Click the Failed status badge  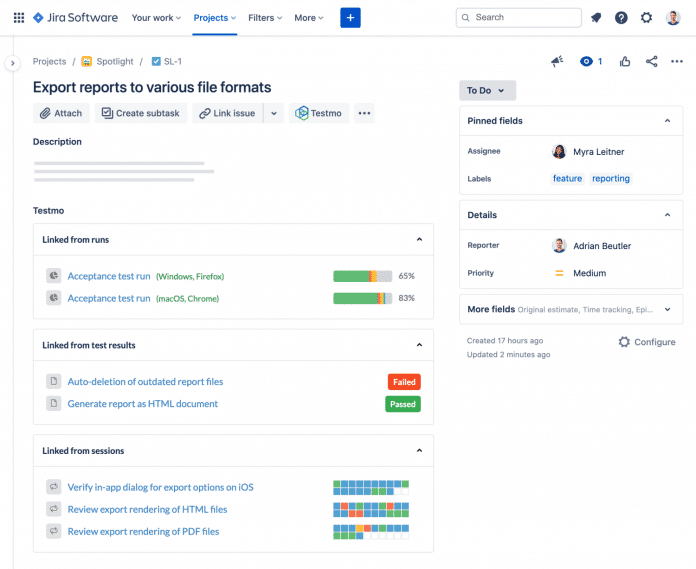(404, 382)
